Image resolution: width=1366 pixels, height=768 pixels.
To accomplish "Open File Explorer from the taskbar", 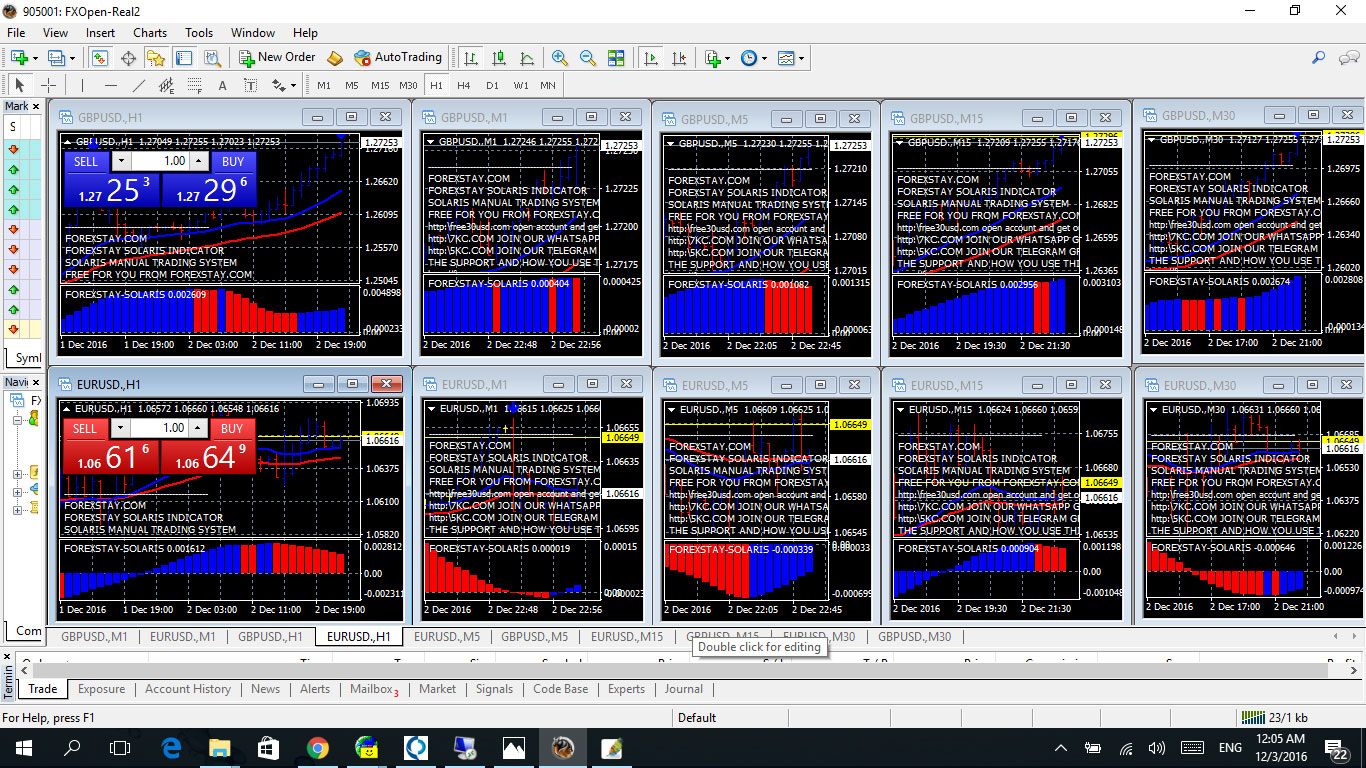I will (219, 747).
